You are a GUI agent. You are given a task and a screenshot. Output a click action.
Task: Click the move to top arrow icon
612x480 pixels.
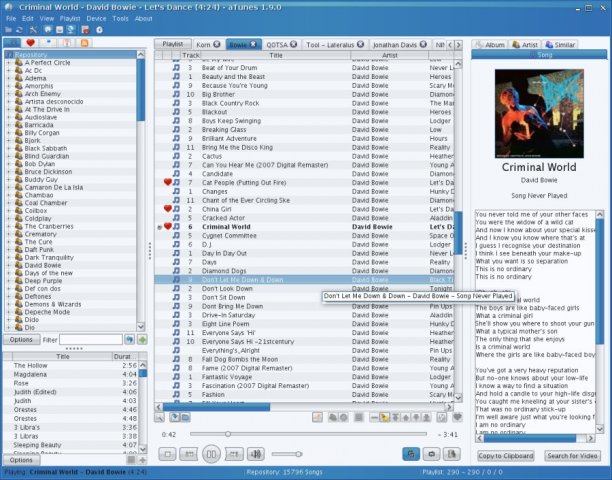pyautogui.click(x=395, y=417)
